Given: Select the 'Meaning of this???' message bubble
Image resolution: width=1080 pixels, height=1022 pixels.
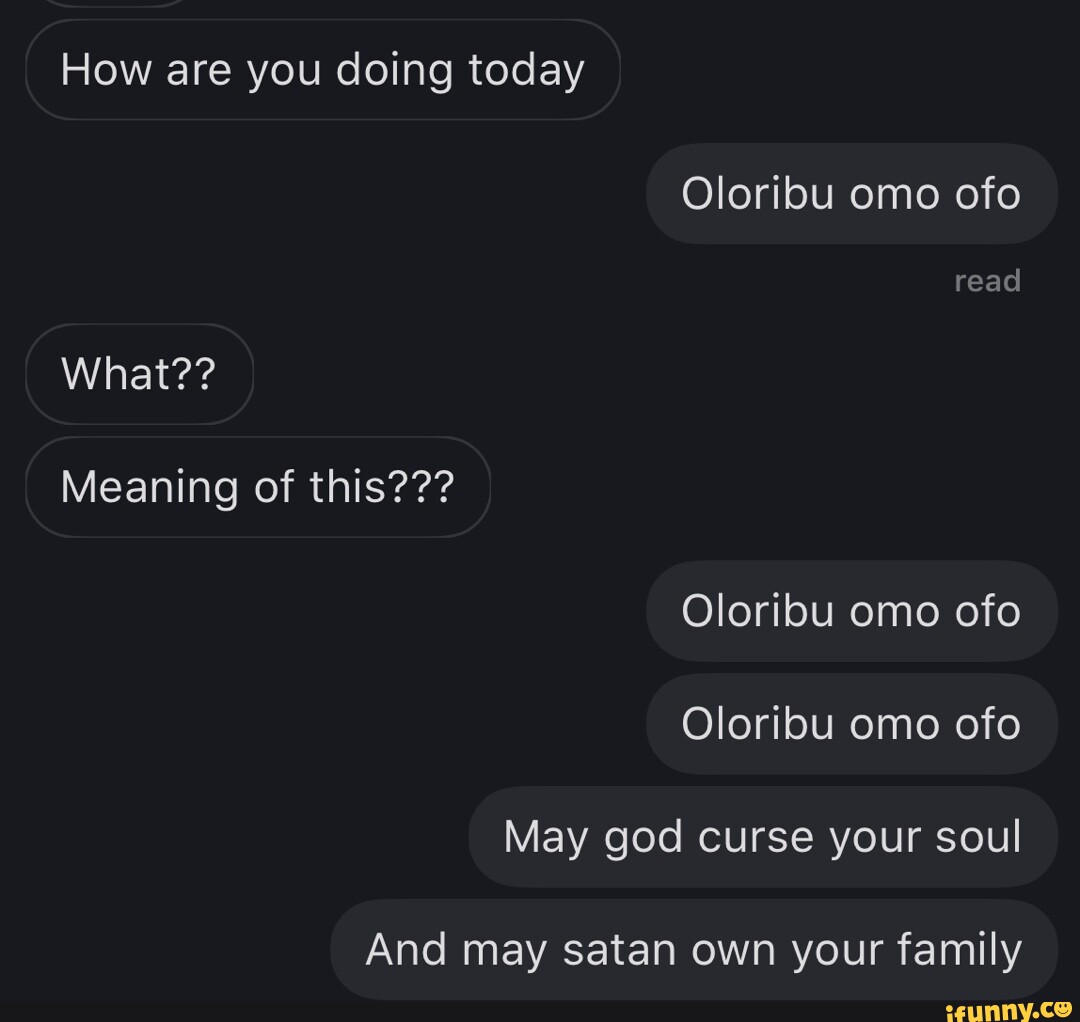Looking at the screenshot, I should click(x=258, y=487).
